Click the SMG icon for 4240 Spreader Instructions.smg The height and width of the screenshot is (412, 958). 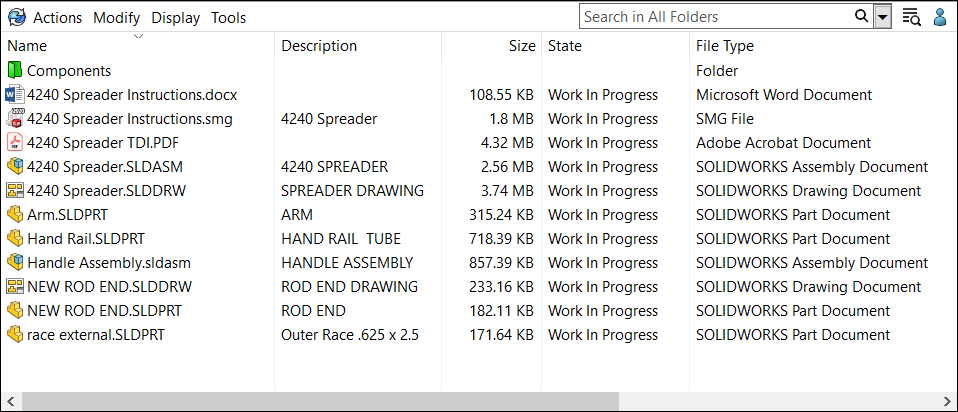[15, 119]
